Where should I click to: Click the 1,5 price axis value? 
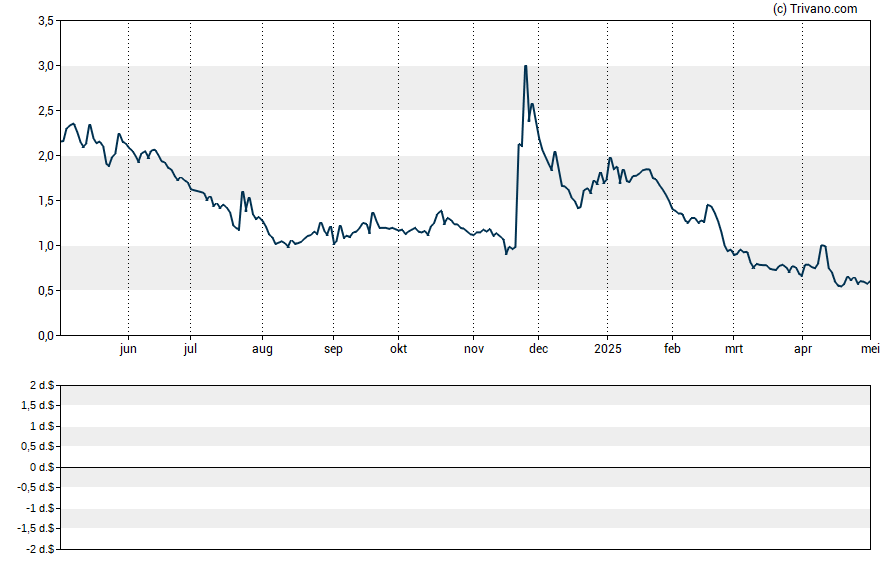pos(46,201)
